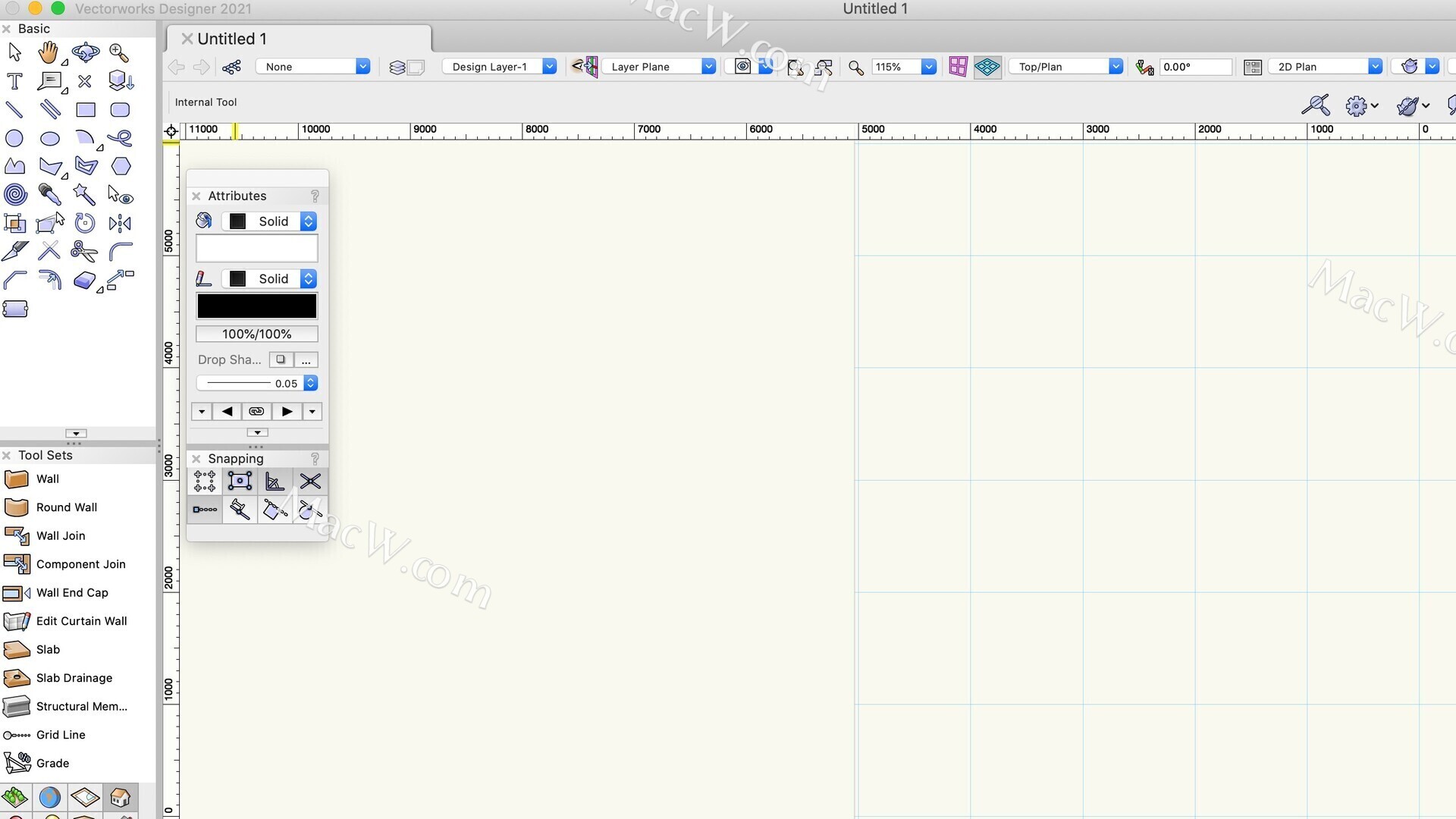Viewport: 1456px width, 819px height.
Task: Select the Callout tool
Action: pos(50,81)
